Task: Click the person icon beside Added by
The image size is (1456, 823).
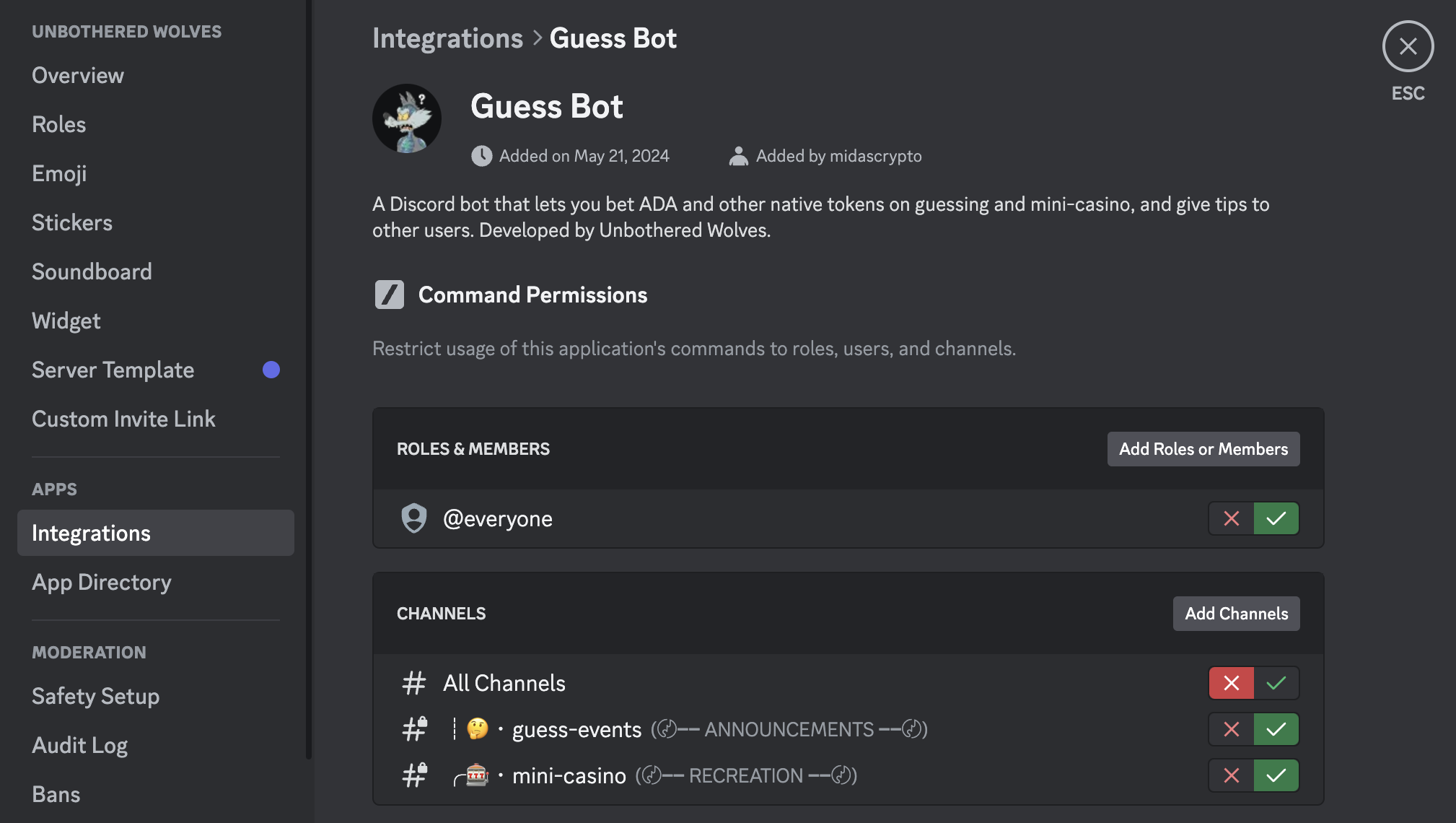Action: 738,156
